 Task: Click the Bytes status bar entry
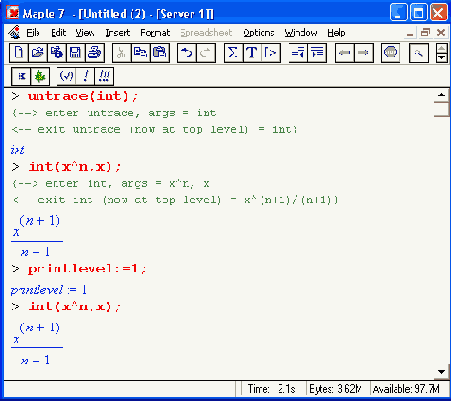(335, 389)
